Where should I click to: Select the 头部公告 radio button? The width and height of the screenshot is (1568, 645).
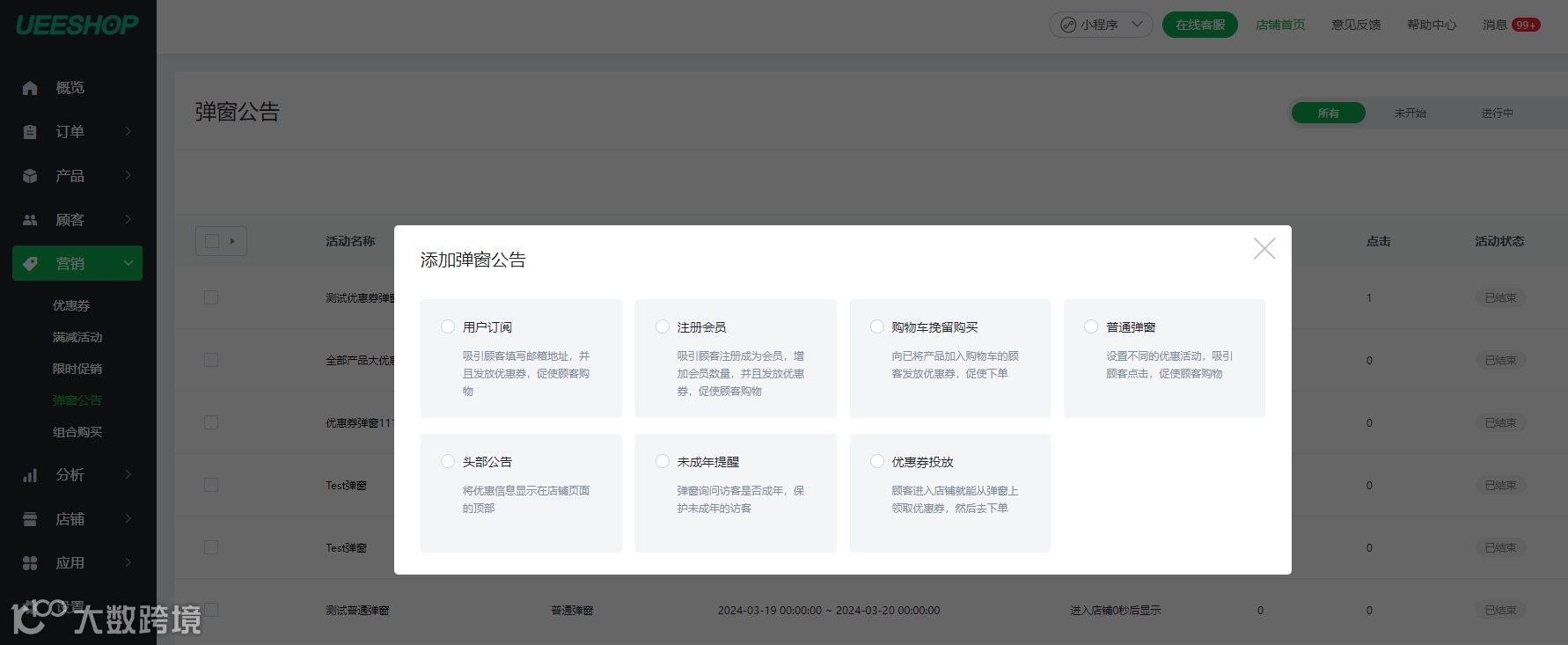point(448,461)
